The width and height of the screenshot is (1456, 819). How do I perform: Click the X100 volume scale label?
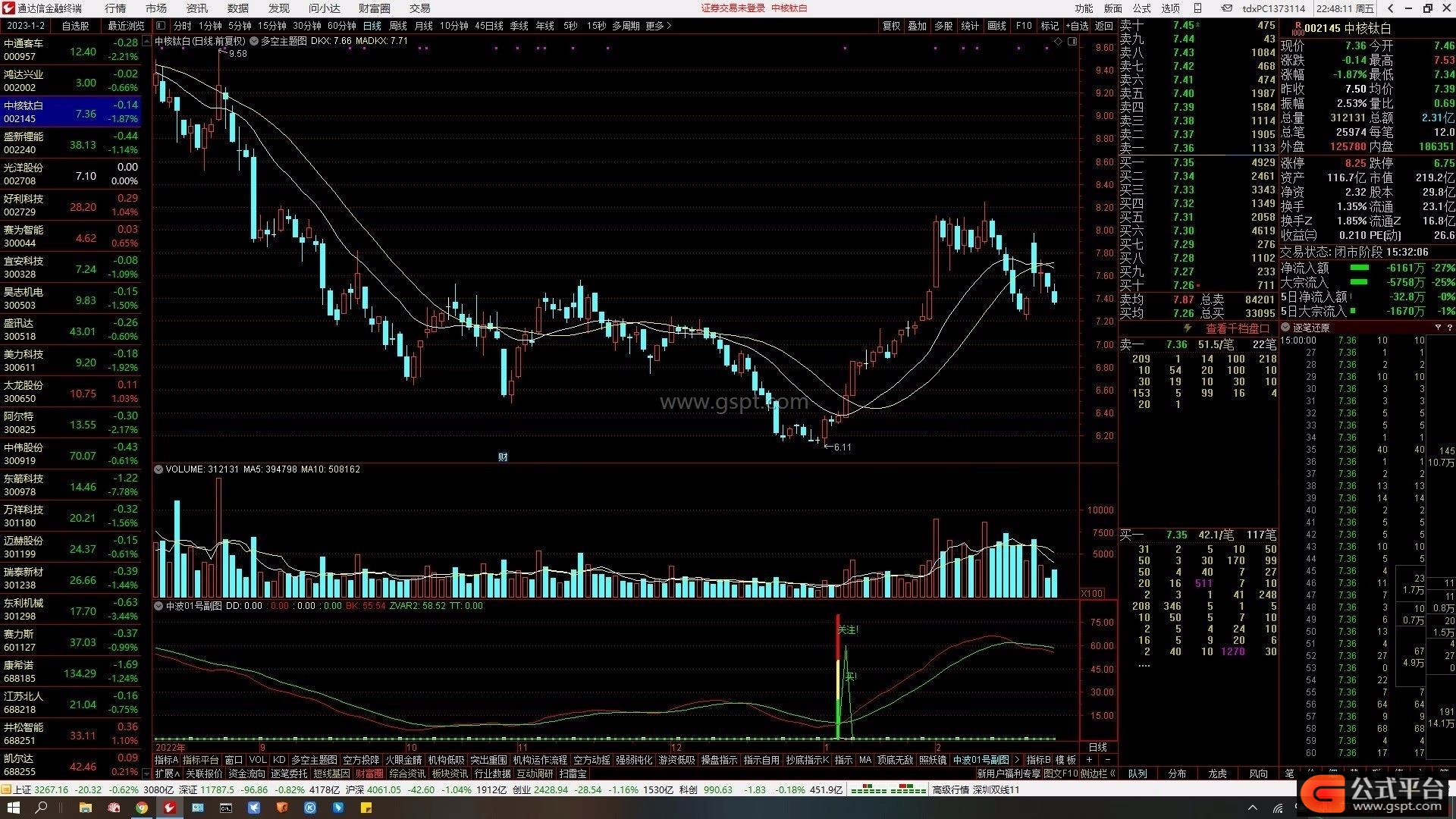[x=1092, y=594]
